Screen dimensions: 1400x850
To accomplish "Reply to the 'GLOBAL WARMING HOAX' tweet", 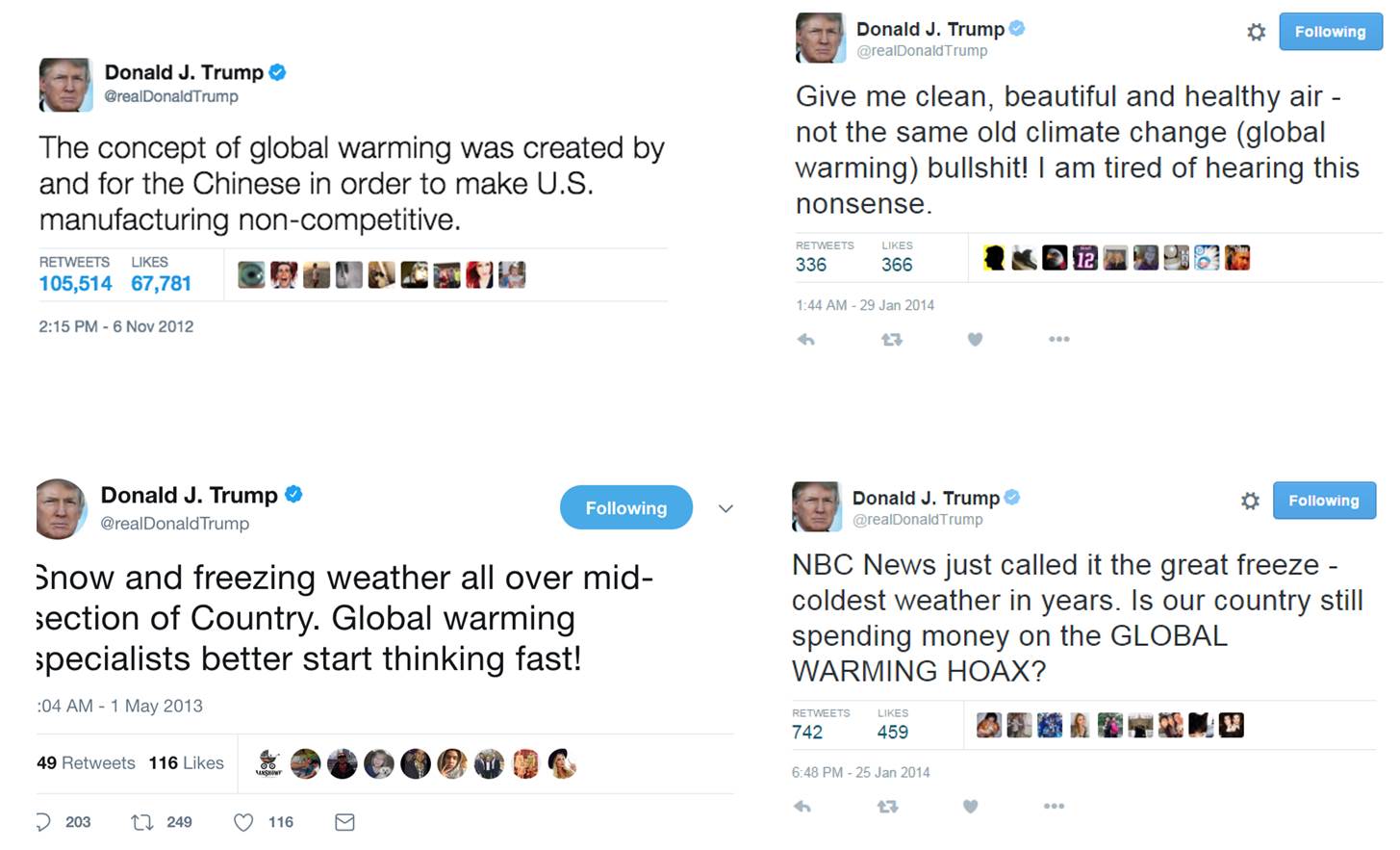I will (x=802, y=807).
